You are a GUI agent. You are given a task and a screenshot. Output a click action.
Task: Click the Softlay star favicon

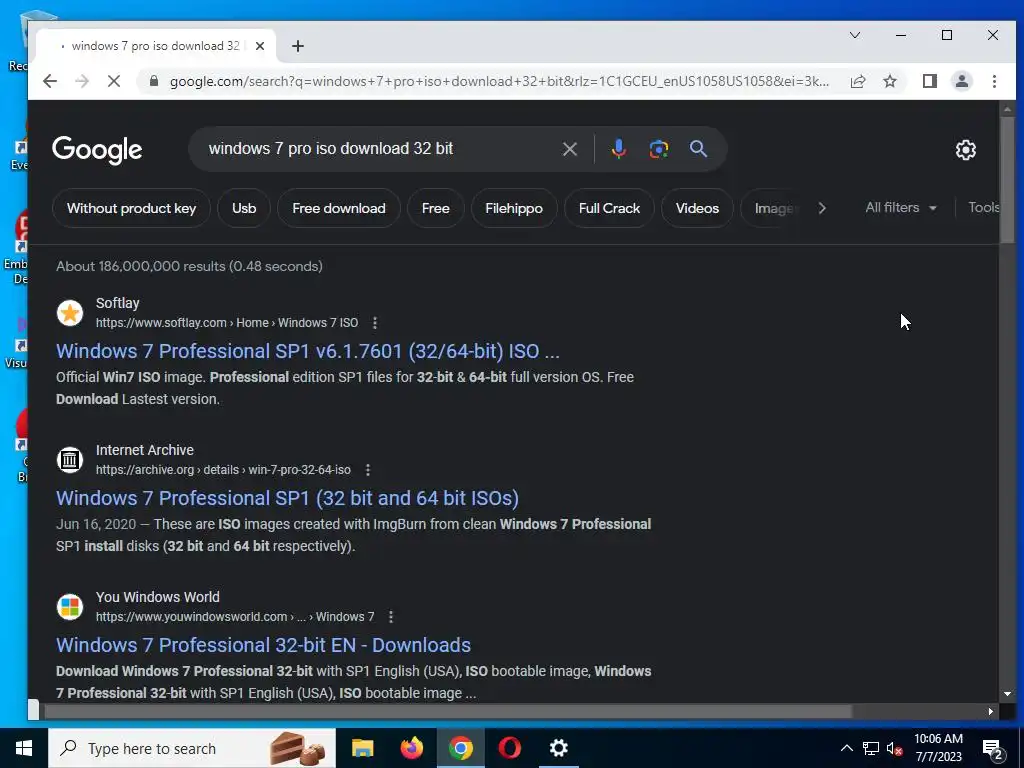click(x=70, y=313)
